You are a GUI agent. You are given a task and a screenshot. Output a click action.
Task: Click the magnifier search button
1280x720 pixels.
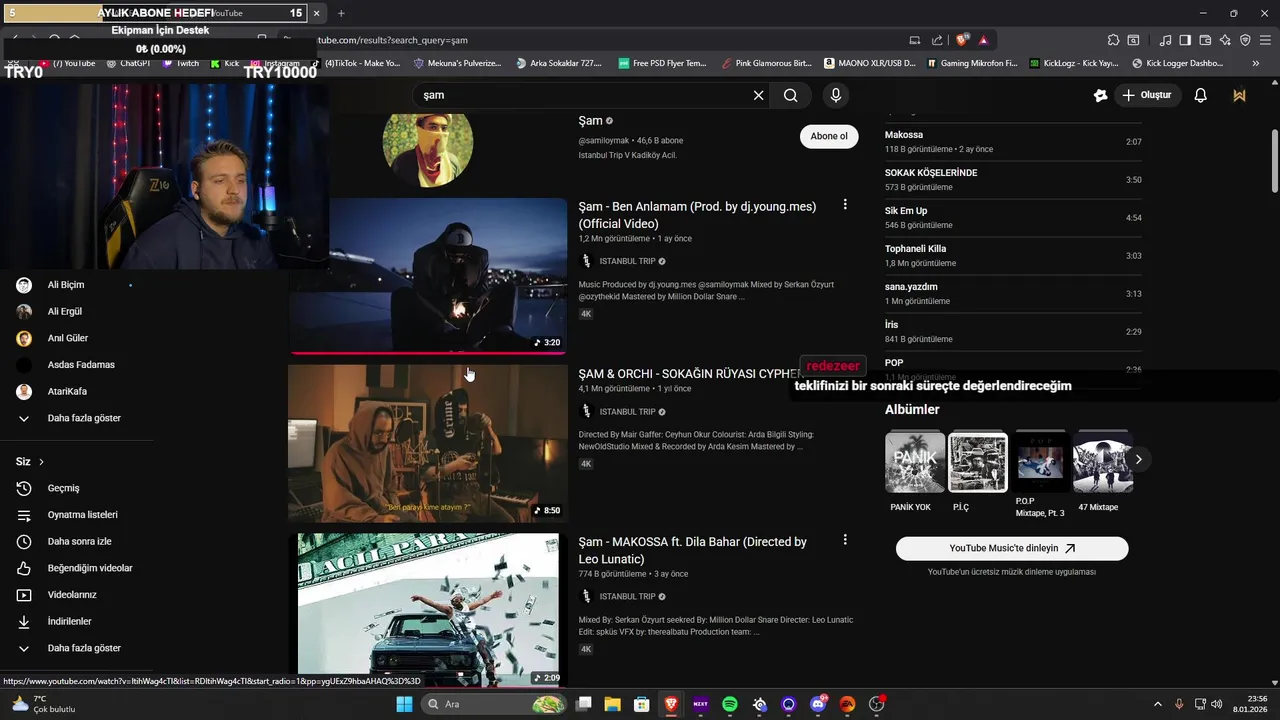[x=791, y=95]
